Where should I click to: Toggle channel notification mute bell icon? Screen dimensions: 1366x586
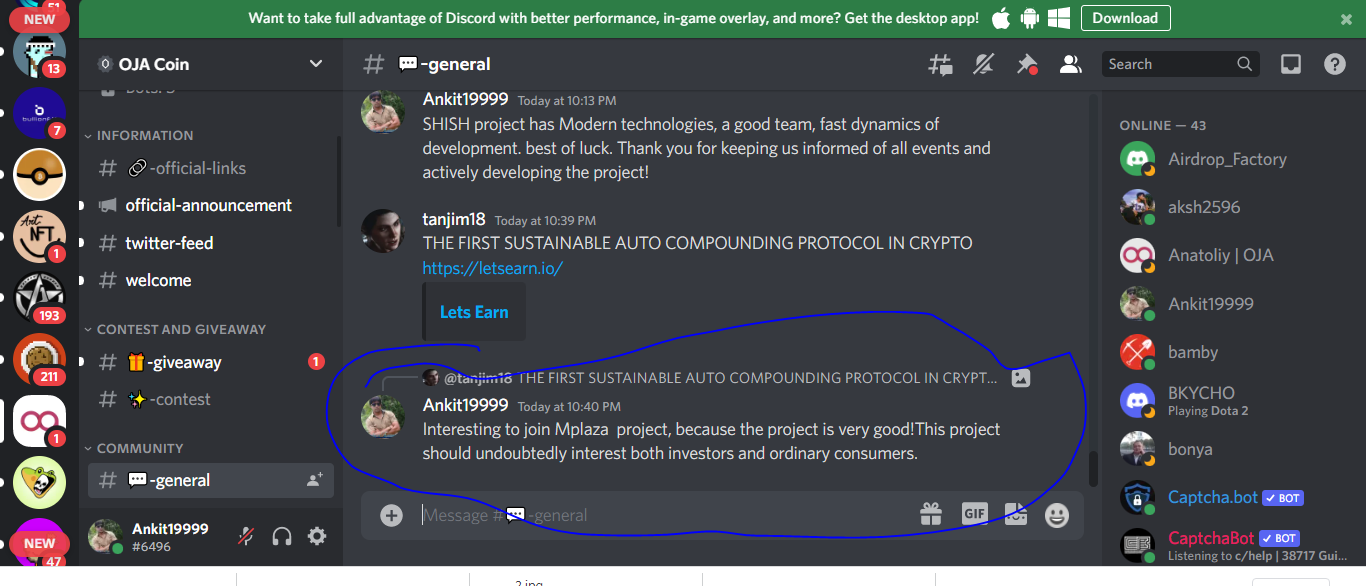[984, 65]
